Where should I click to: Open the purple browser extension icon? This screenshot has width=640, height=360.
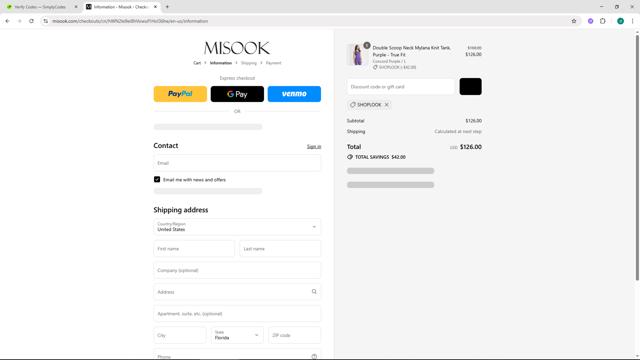tap(590, 21)
